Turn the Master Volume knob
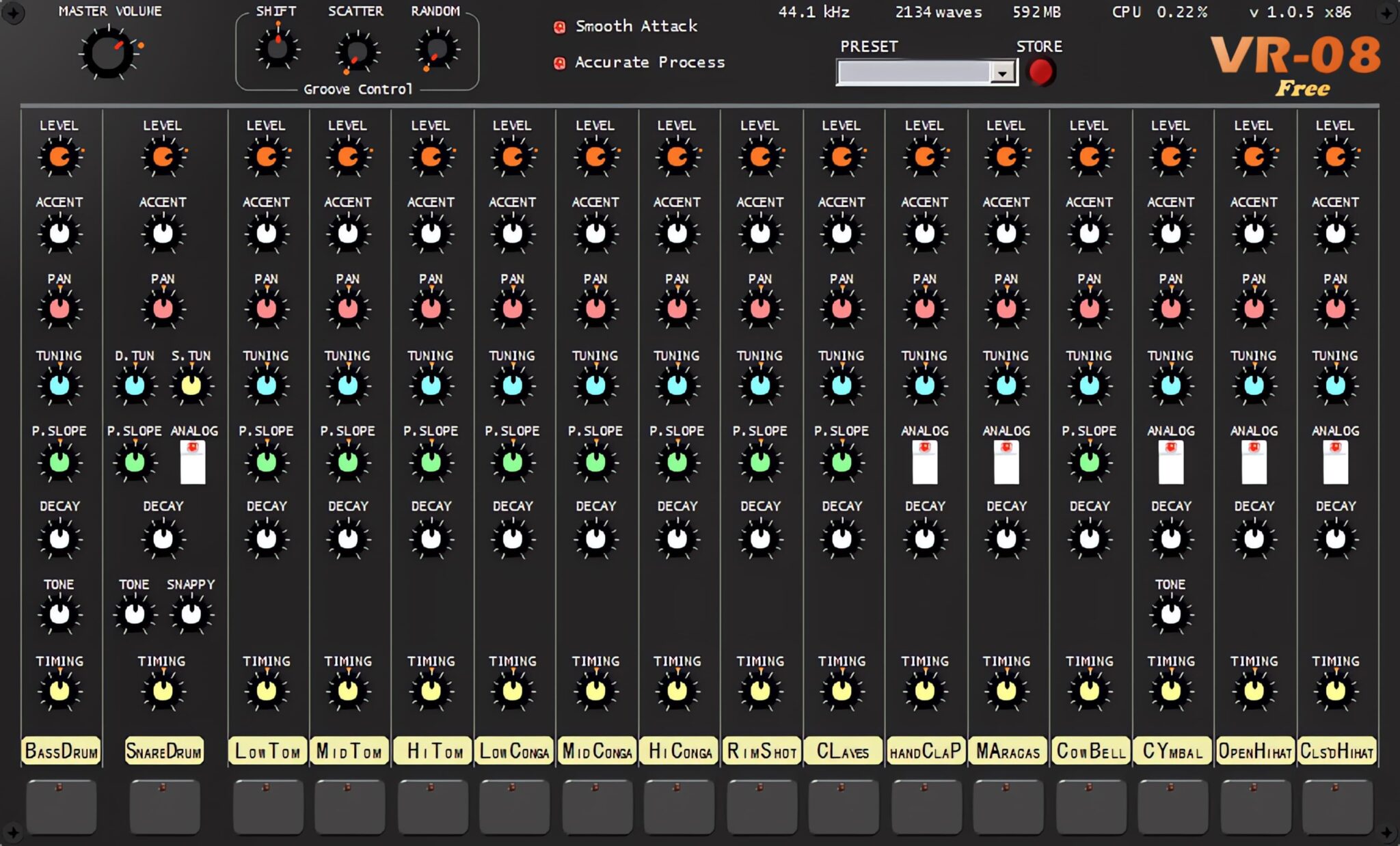The height and width of the screenshot is (846, 1400). click(108, 53)
